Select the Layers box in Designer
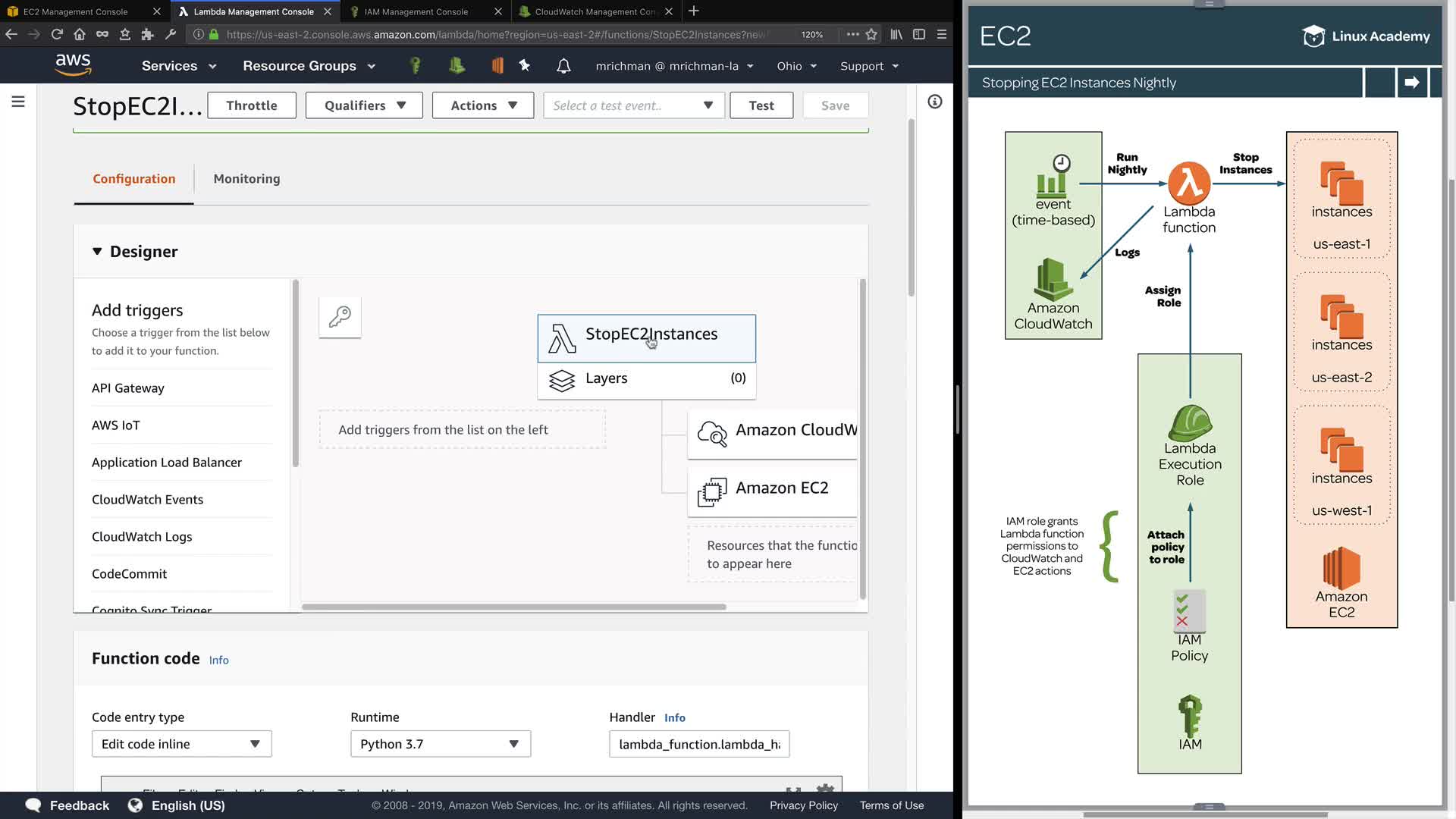Viewport: 1456px width, 819px height. coord(646,378)
